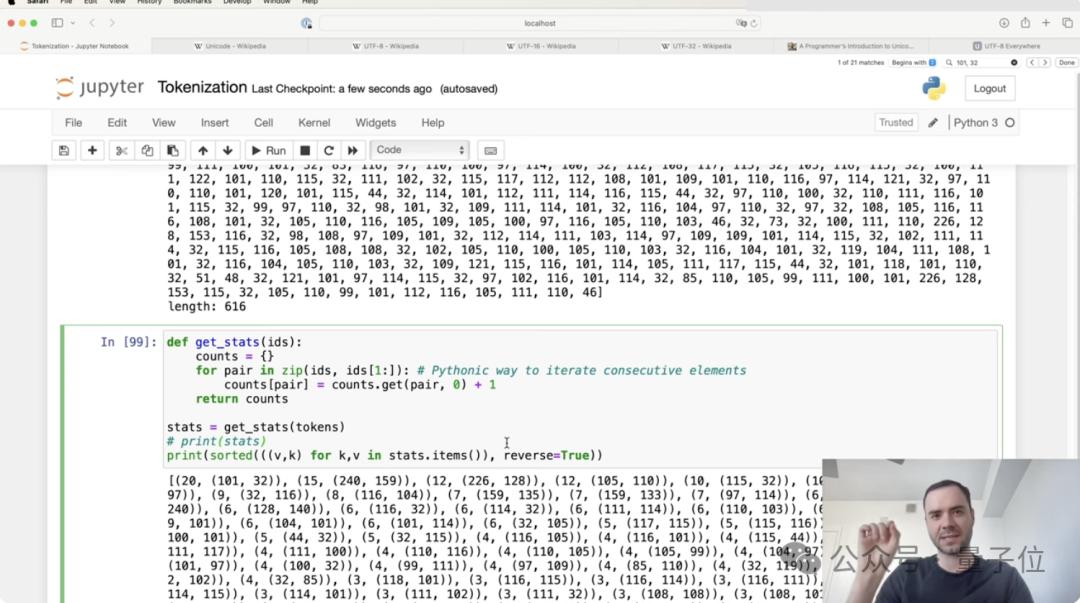
Task: Move selected cell up with arrow icon
Action: pos(203,150)
